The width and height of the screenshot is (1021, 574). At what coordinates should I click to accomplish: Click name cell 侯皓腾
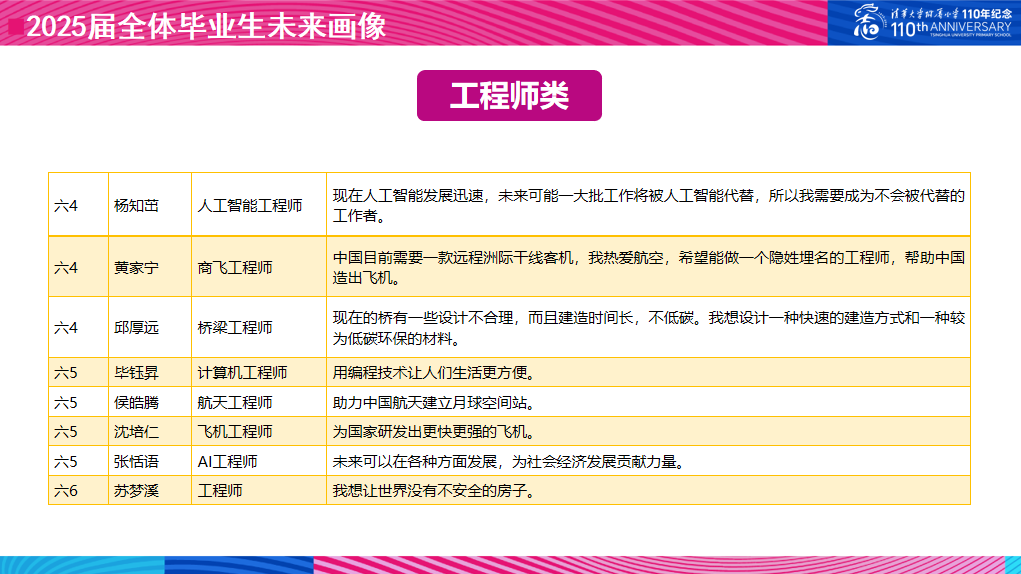[150, 402]
